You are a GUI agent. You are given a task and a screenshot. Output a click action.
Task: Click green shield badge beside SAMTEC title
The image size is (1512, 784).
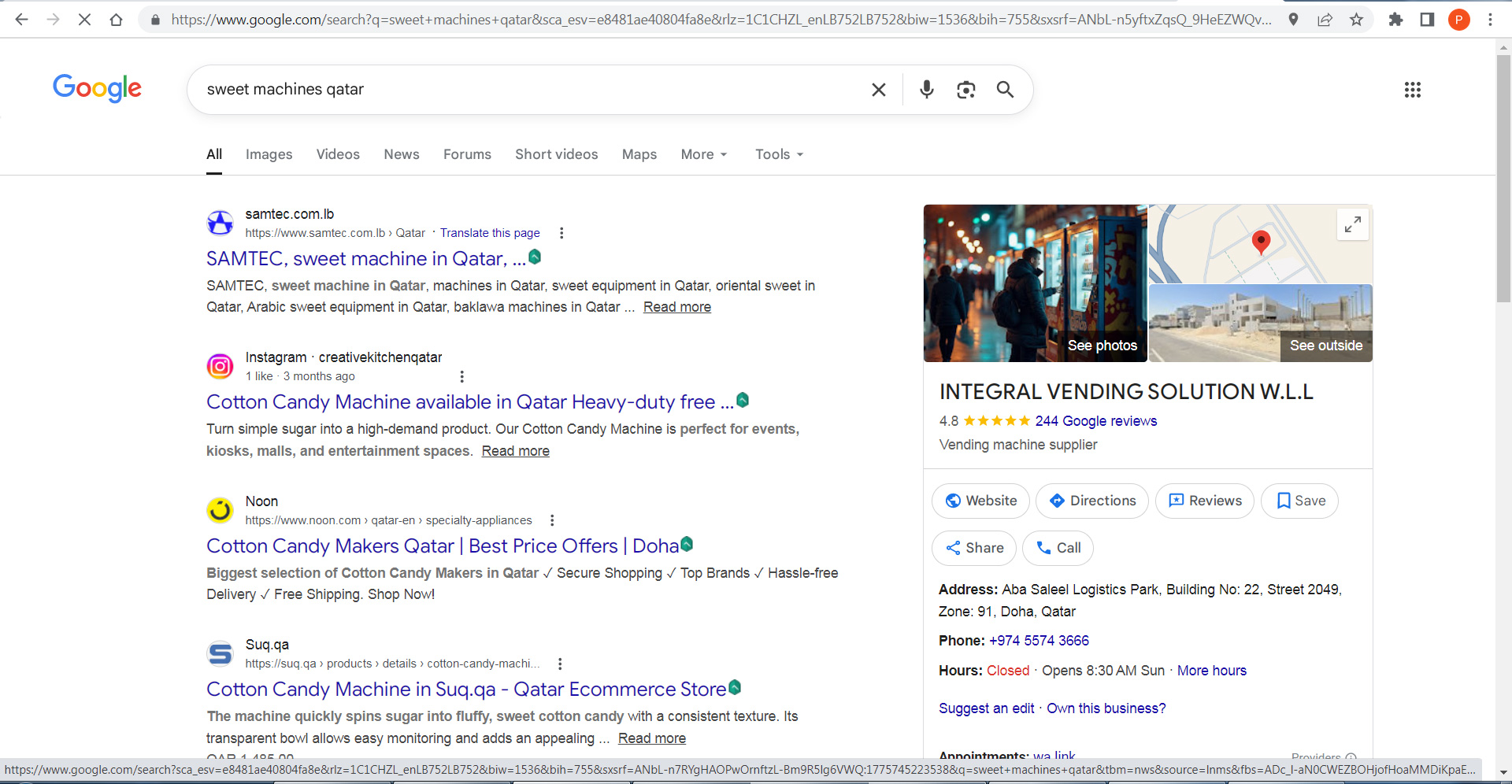pyautogui.click(x=535, y=257)
